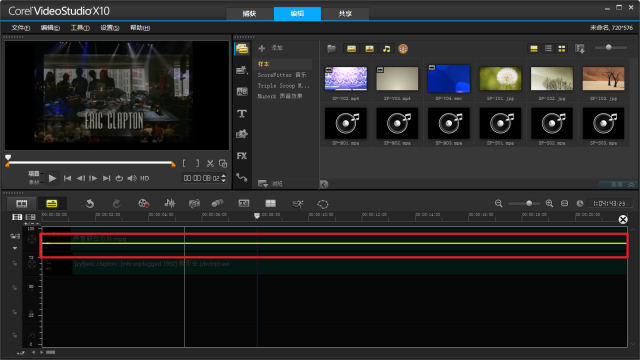
Task: Select the SP-M01.mpa audio clip
Action: click(x=346, y=123)
